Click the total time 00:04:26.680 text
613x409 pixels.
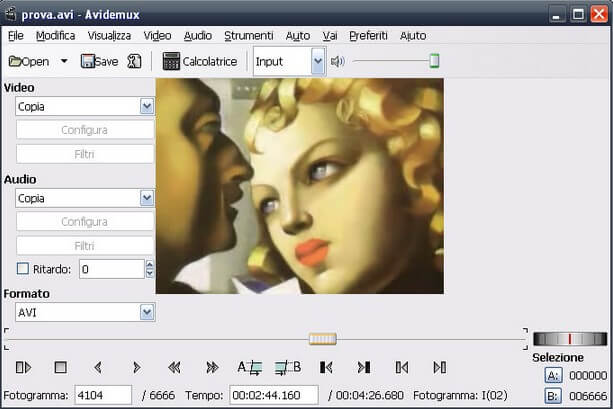click(x=369, y=395)
